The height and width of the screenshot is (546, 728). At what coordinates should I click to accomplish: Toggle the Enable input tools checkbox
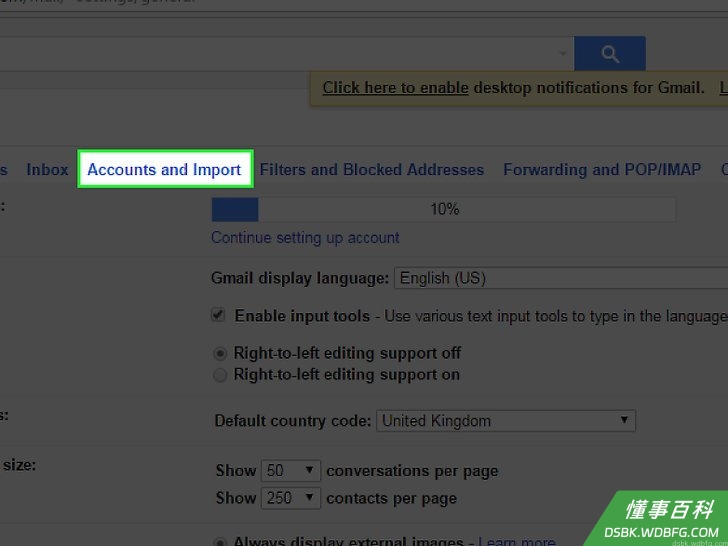(x=218, y=315)
